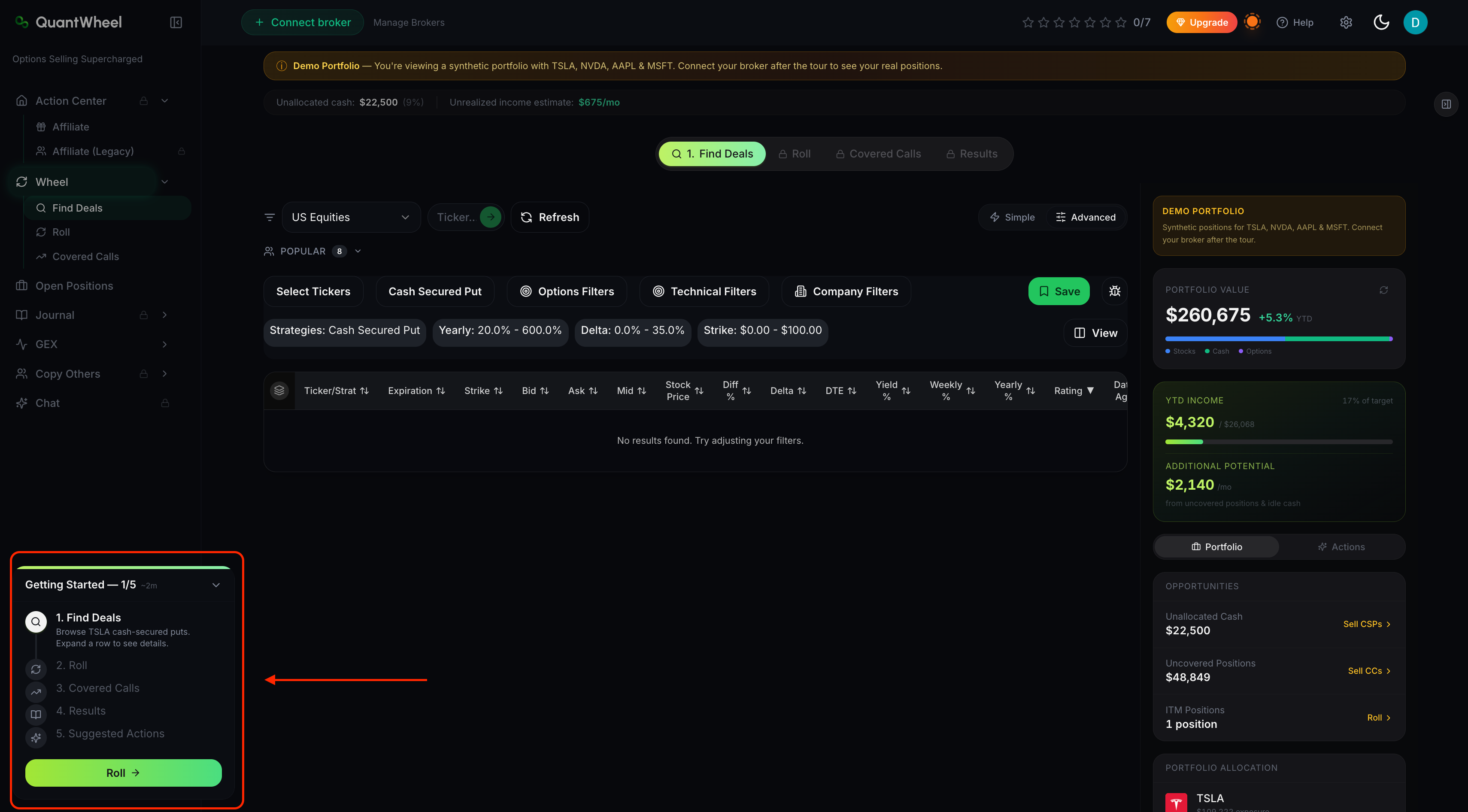Click the portfolio allocation bar
Image resolution: width=1468 pixels, height=812 pixels.
[1279, 339]
